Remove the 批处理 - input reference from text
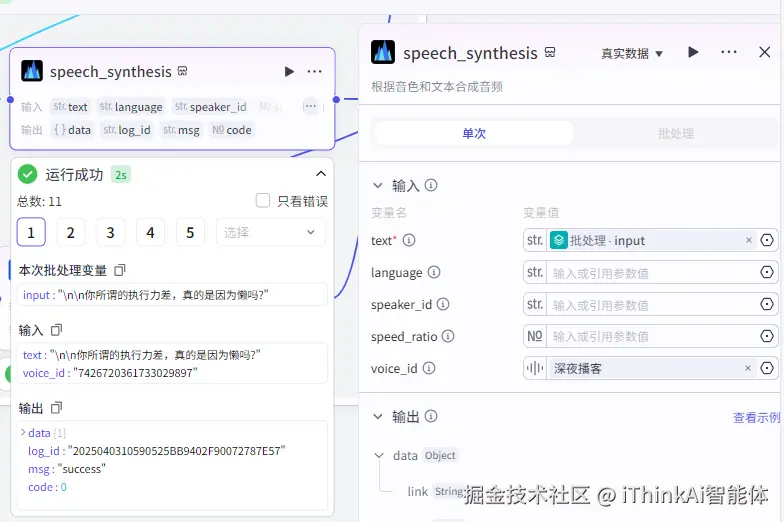This screenshot has width=784, height=522. pos(748,240)
